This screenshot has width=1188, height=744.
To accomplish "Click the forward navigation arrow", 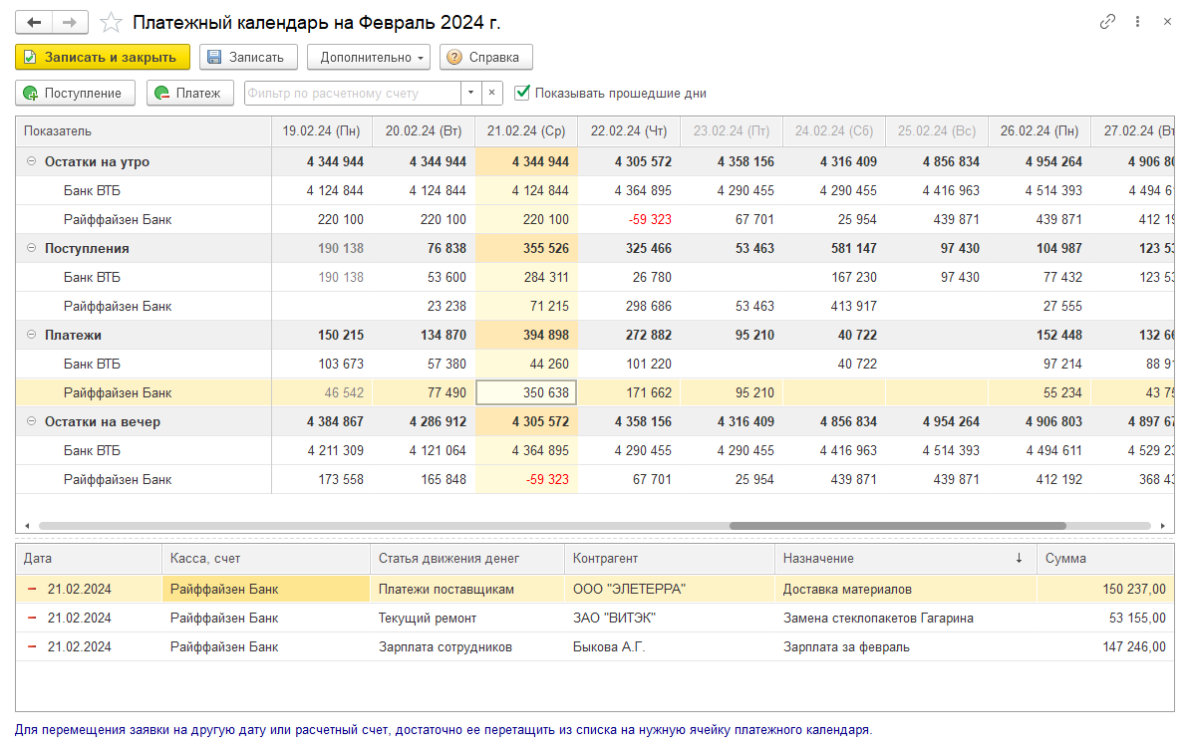I will click(x=69, y=22).
